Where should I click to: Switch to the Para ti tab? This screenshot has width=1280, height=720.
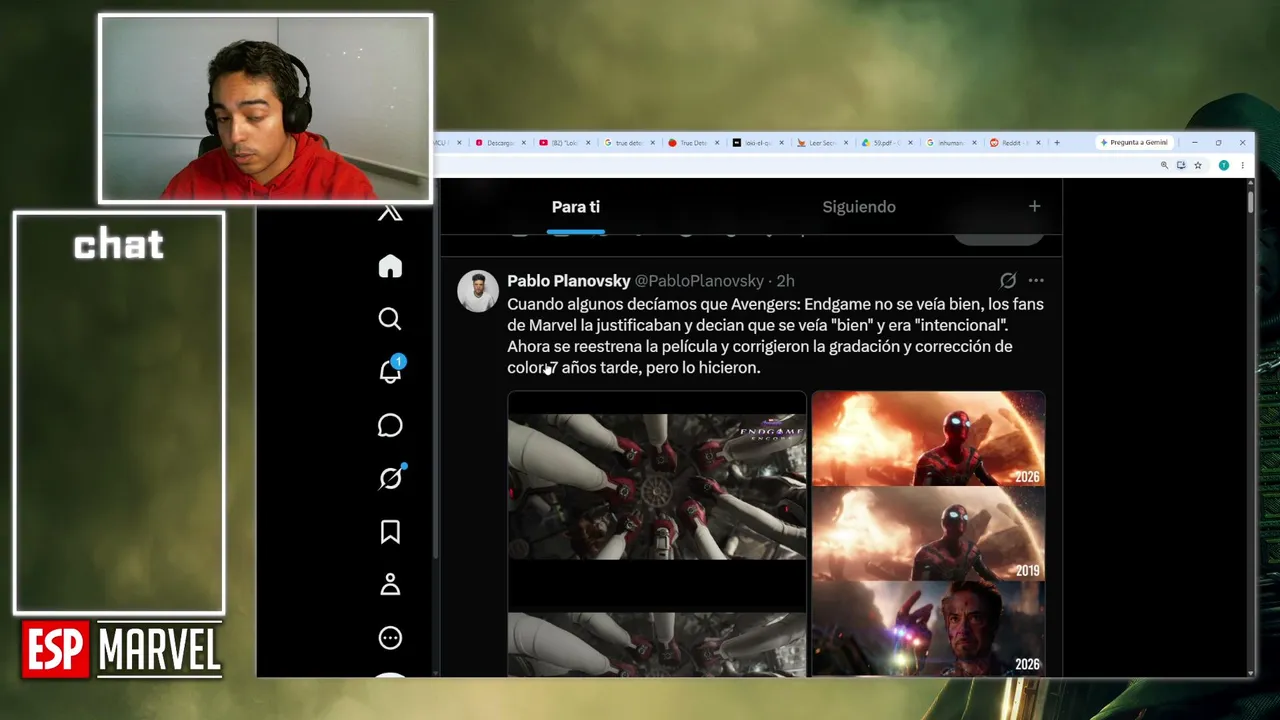coord(576,207)
